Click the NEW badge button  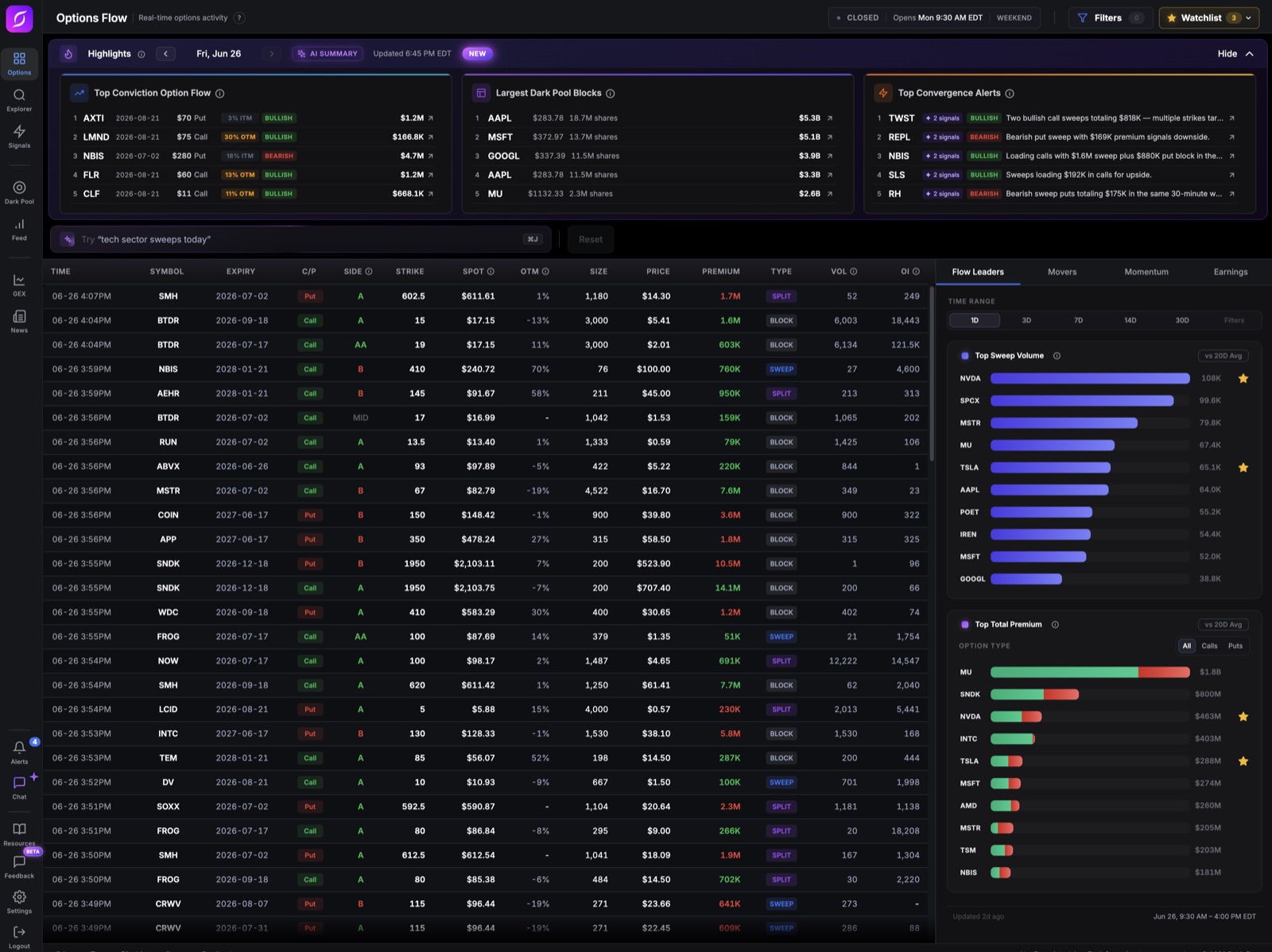coord(477,54)
